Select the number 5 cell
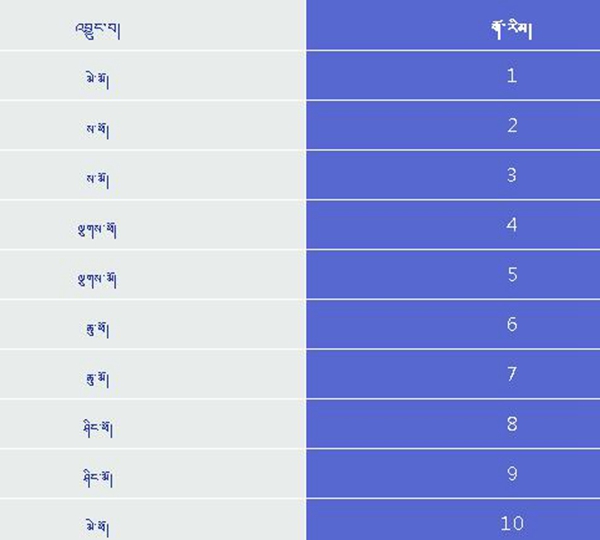This screenshot has width=600, height=540. 453,274
